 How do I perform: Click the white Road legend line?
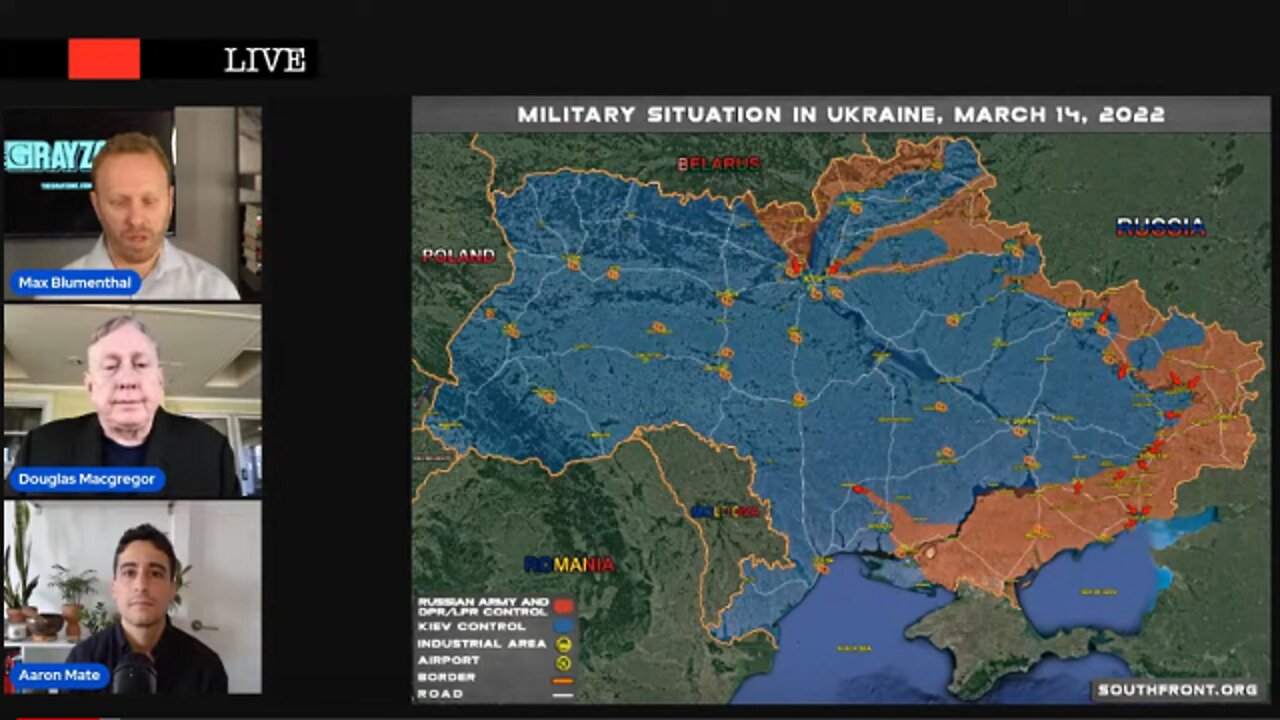pyautogui.click(x=563, y=694)
